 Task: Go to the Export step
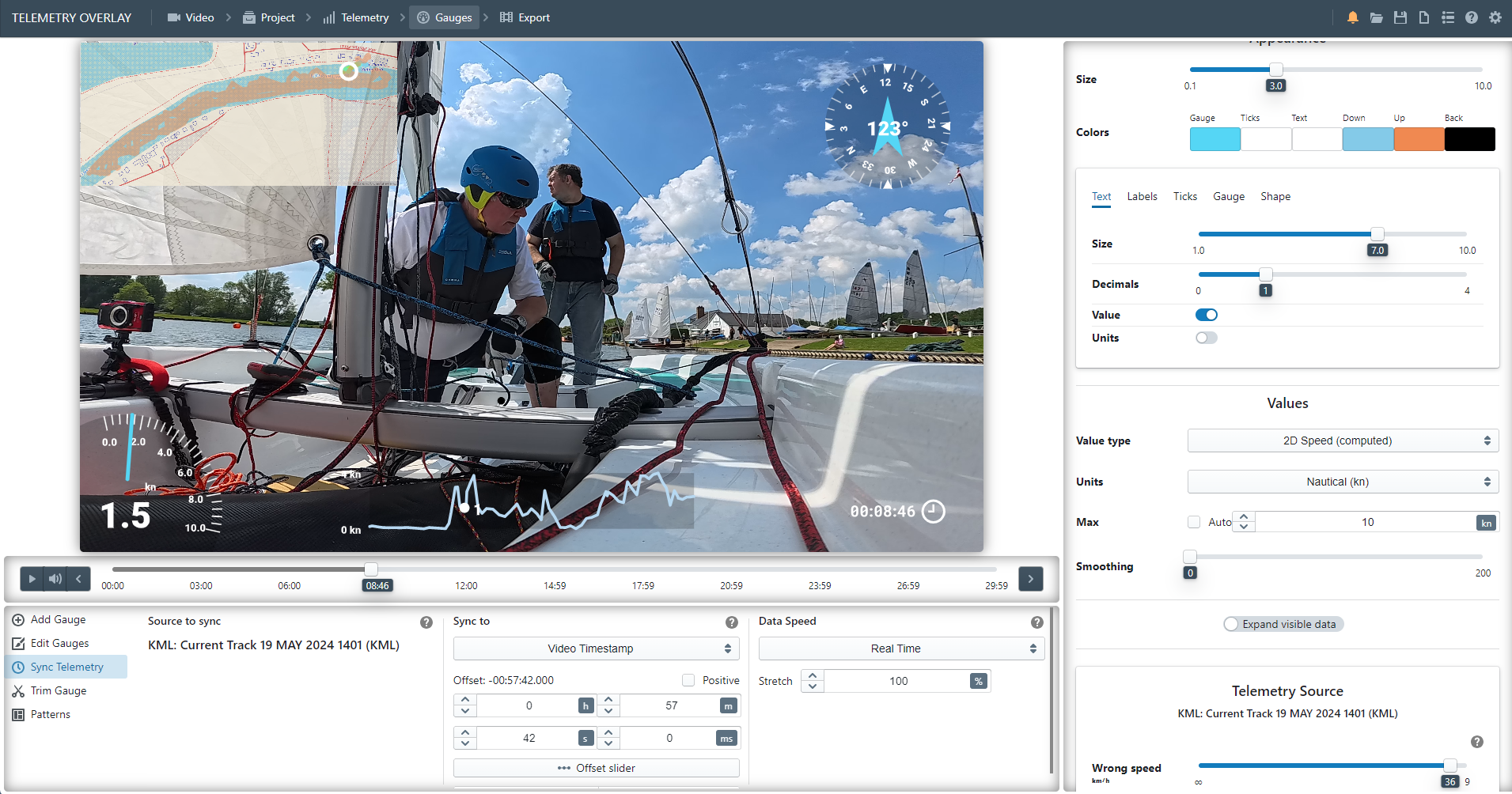[525, 17]
